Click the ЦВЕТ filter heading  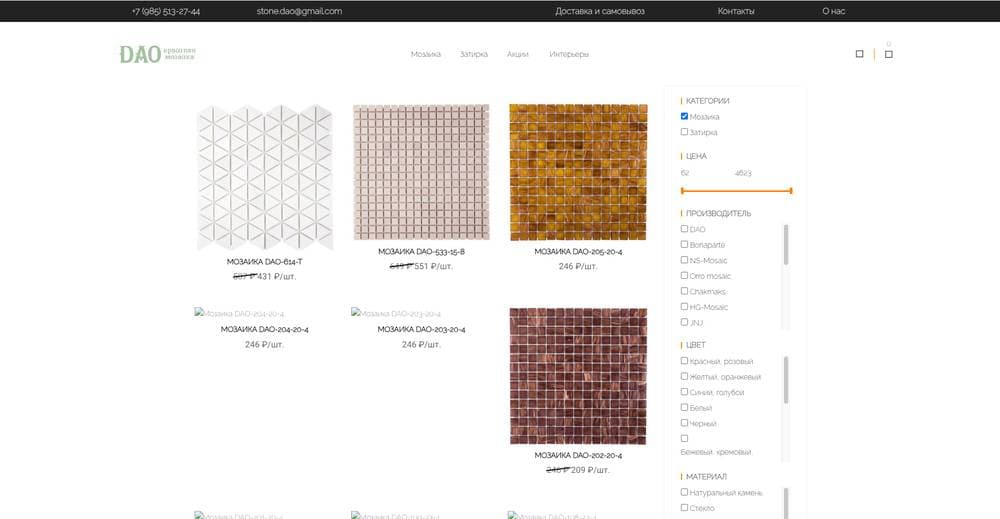(696, 345)
